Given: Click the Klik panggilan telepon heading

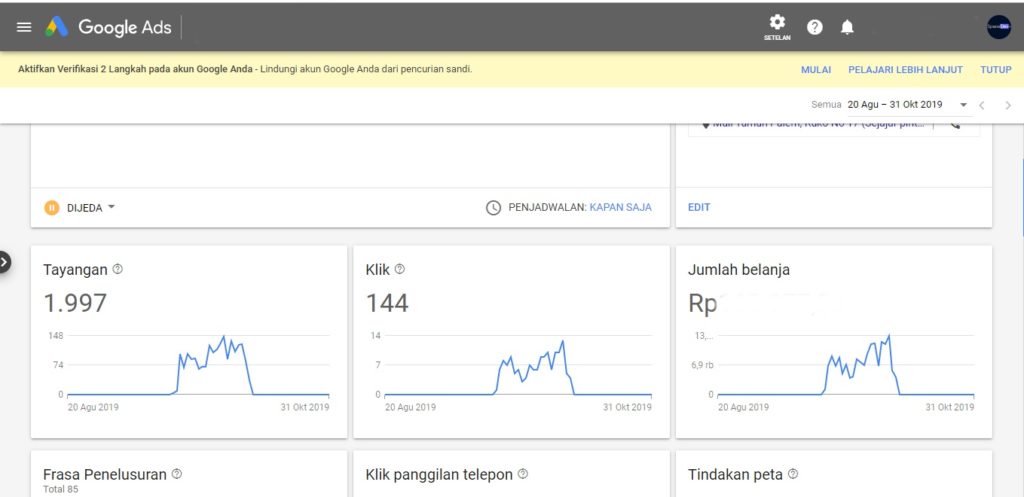Looking at the screenshot, I should coord(439,475).
